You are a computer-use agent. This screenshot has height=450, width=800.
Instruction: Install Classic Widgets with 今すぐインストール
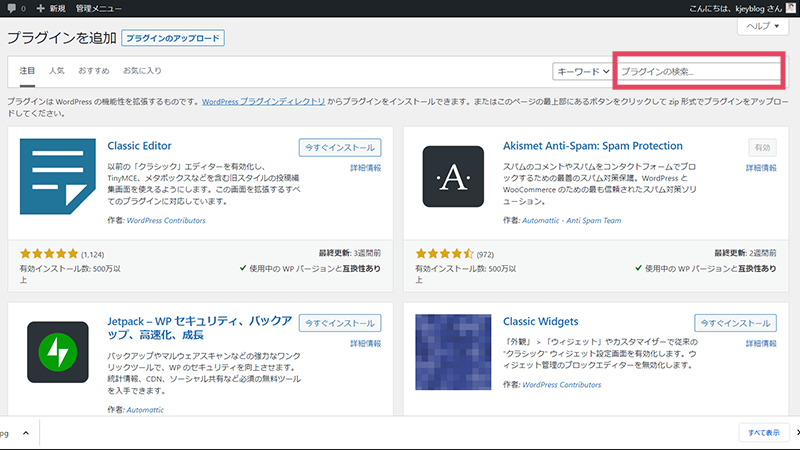tap(735, 323)
